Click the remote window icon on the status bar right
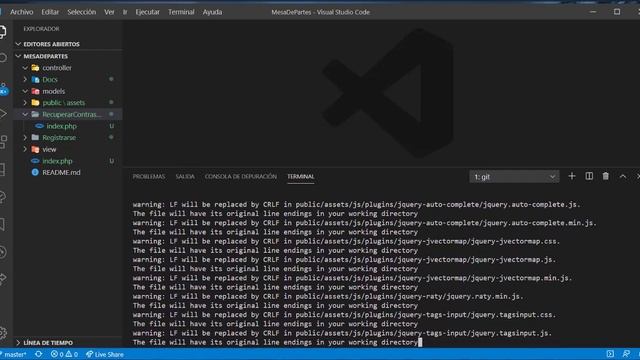This screenshot has width=640, height=360. 610,354
